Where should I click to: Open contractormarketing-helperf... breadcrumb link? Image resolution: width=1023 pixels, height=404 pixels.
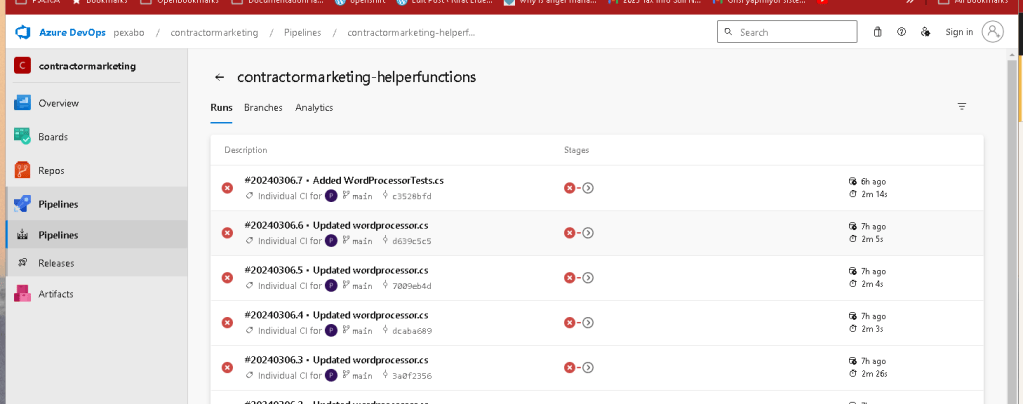tap(411, 32)
